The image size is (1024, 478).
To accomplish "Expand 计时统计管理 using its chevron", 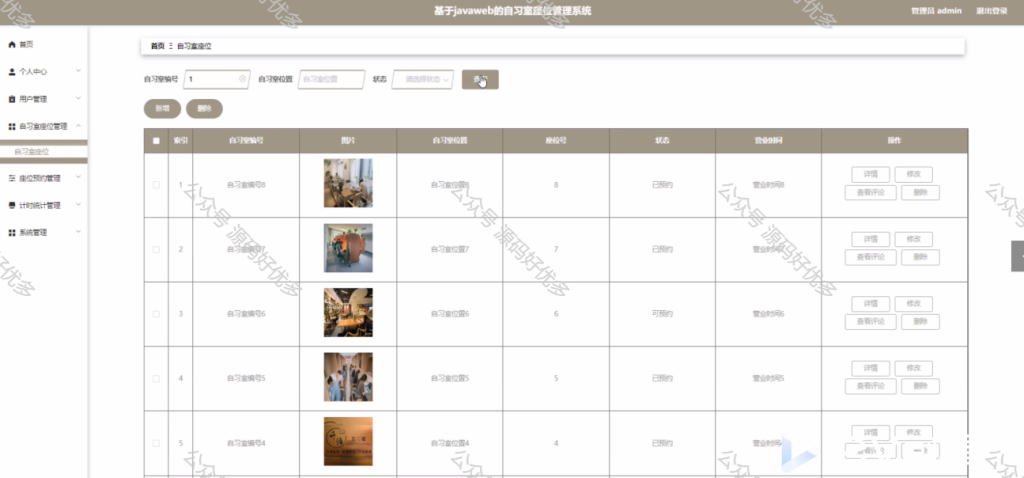I will 78,204.
